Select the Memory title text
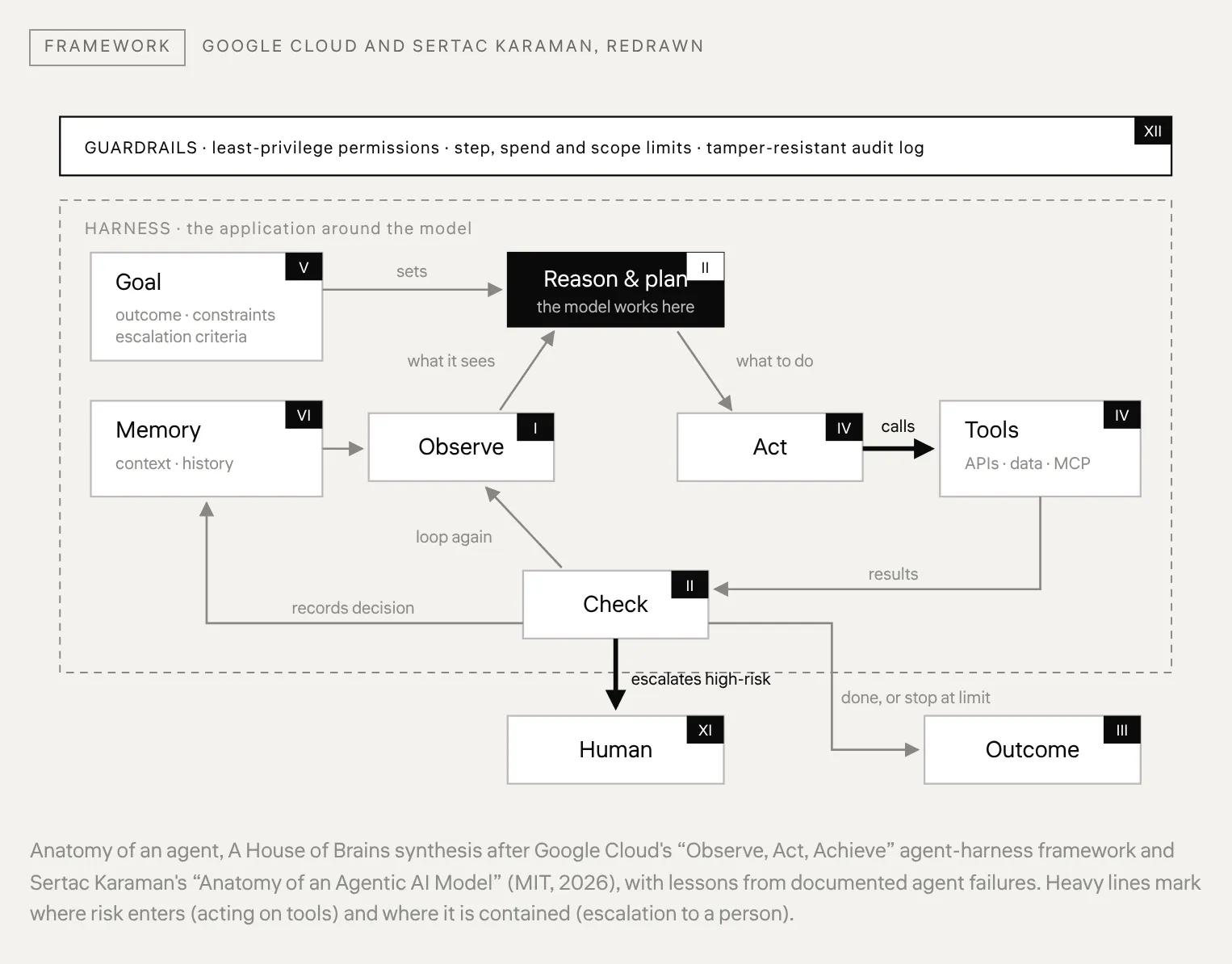1232x964 pixels. (x=158, y=430)
